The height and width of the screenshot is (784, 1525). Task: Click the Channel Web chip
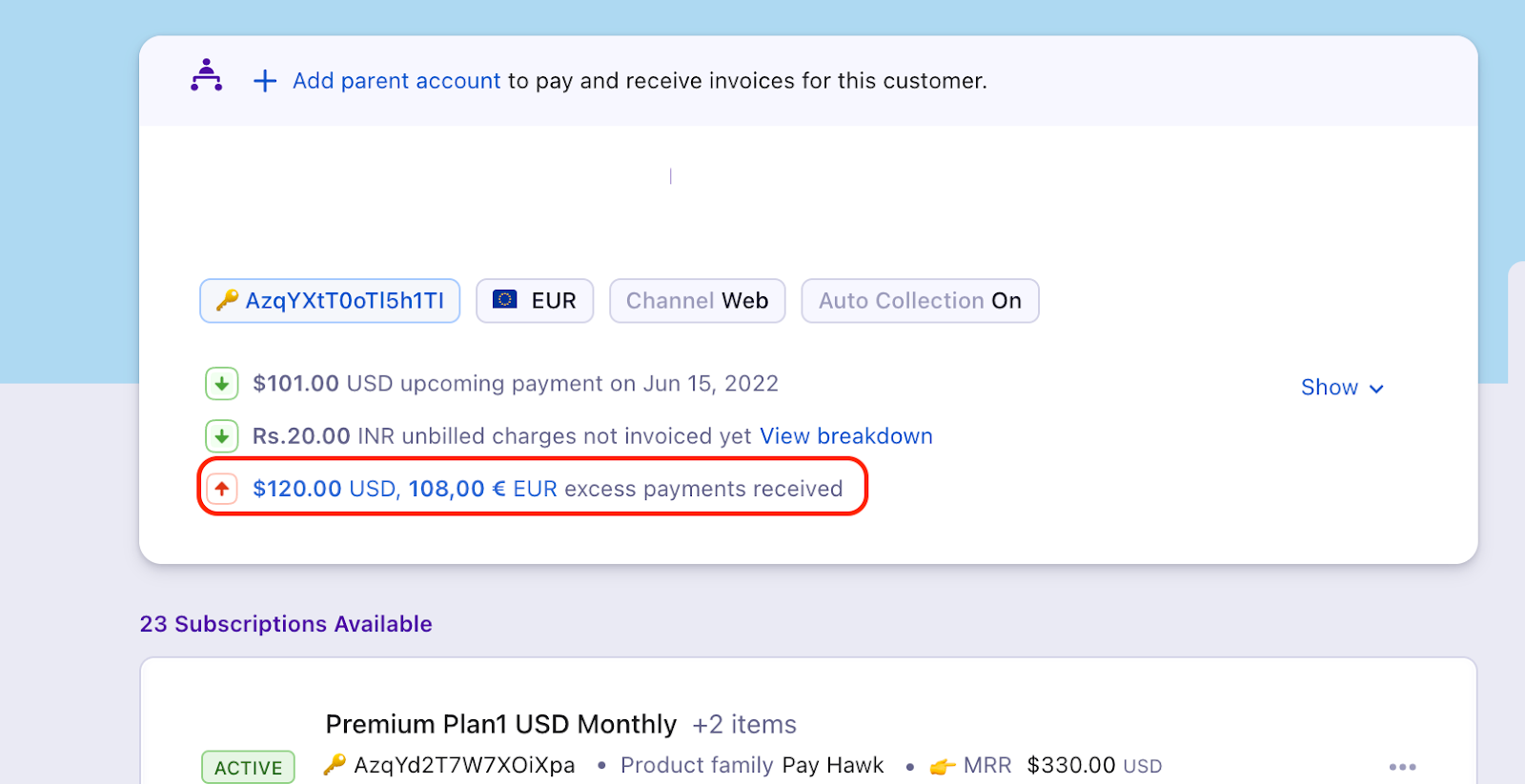click(697, 301)
